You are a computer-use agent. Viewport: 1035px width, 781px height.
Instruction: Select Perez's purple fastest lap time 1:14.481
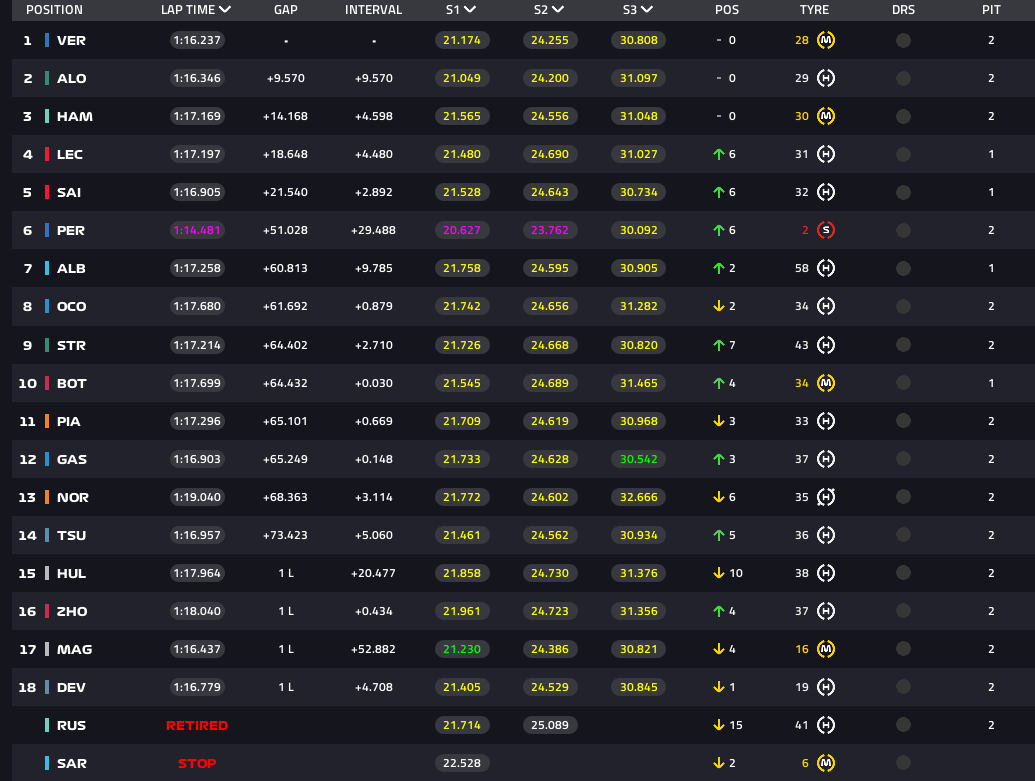[x=197, y=230]
